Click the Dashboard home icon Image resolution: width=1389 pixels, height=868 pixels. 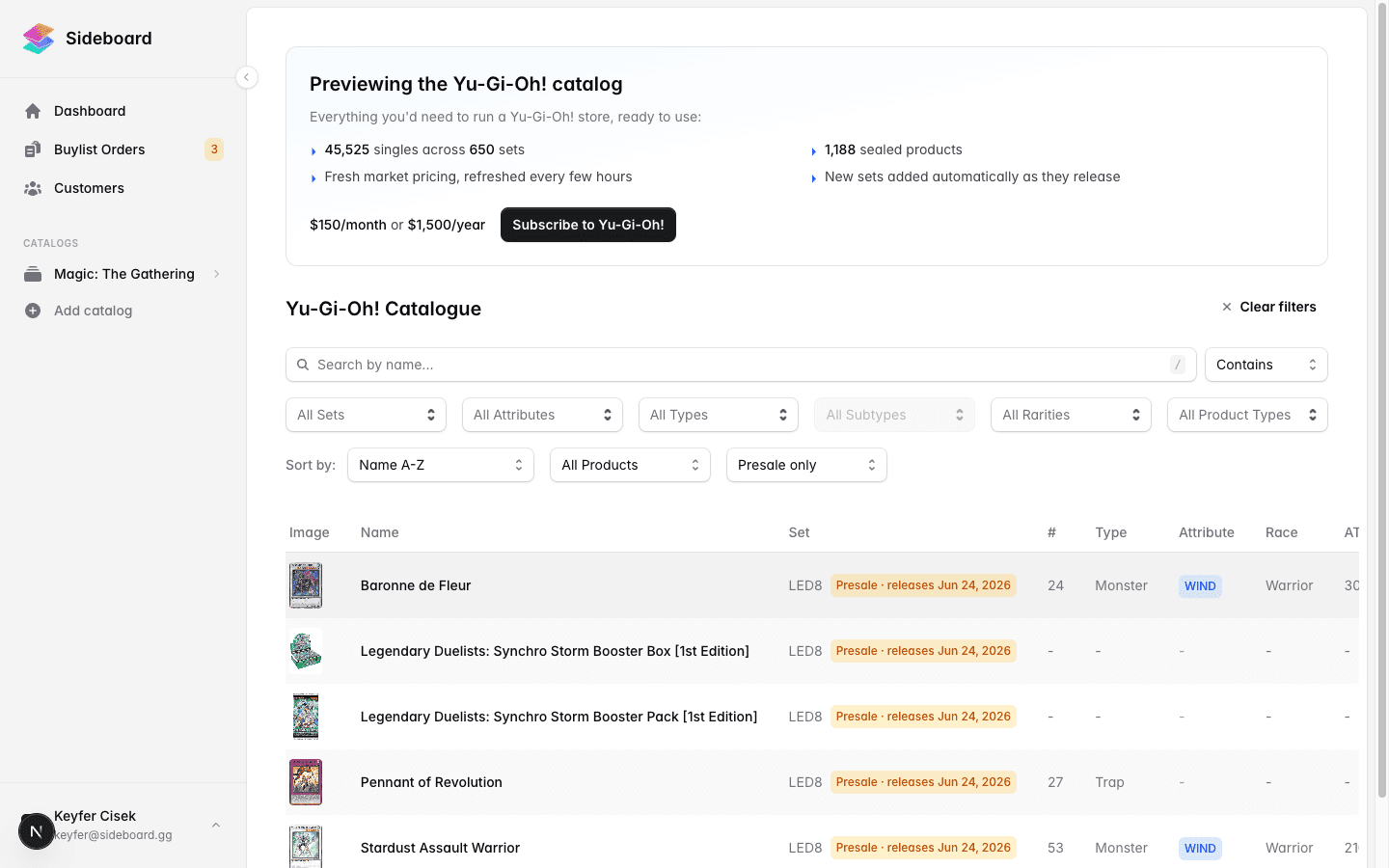coord(33,111)
